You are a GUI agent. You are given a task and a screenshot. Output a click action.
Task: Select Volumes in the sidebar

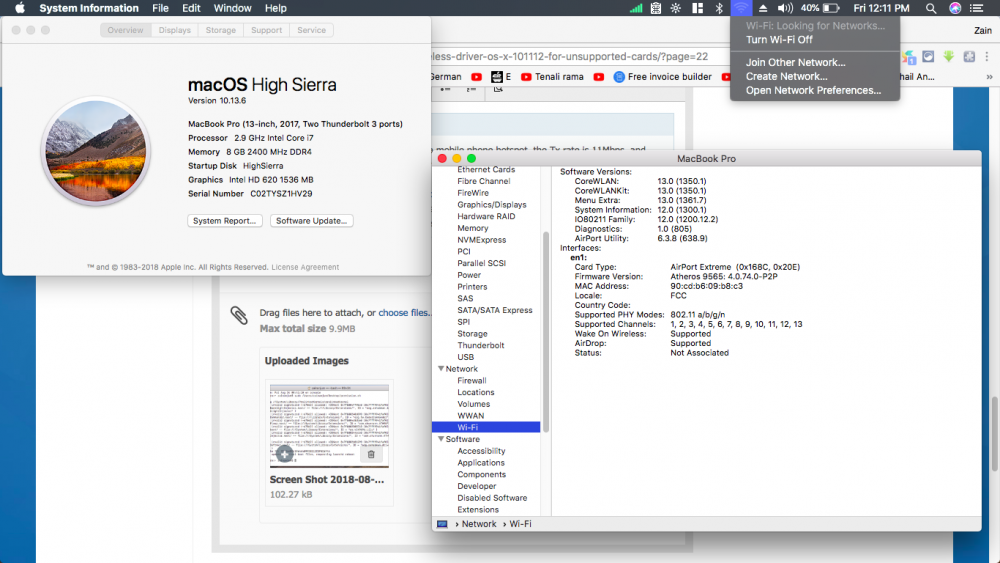(473, 404)
